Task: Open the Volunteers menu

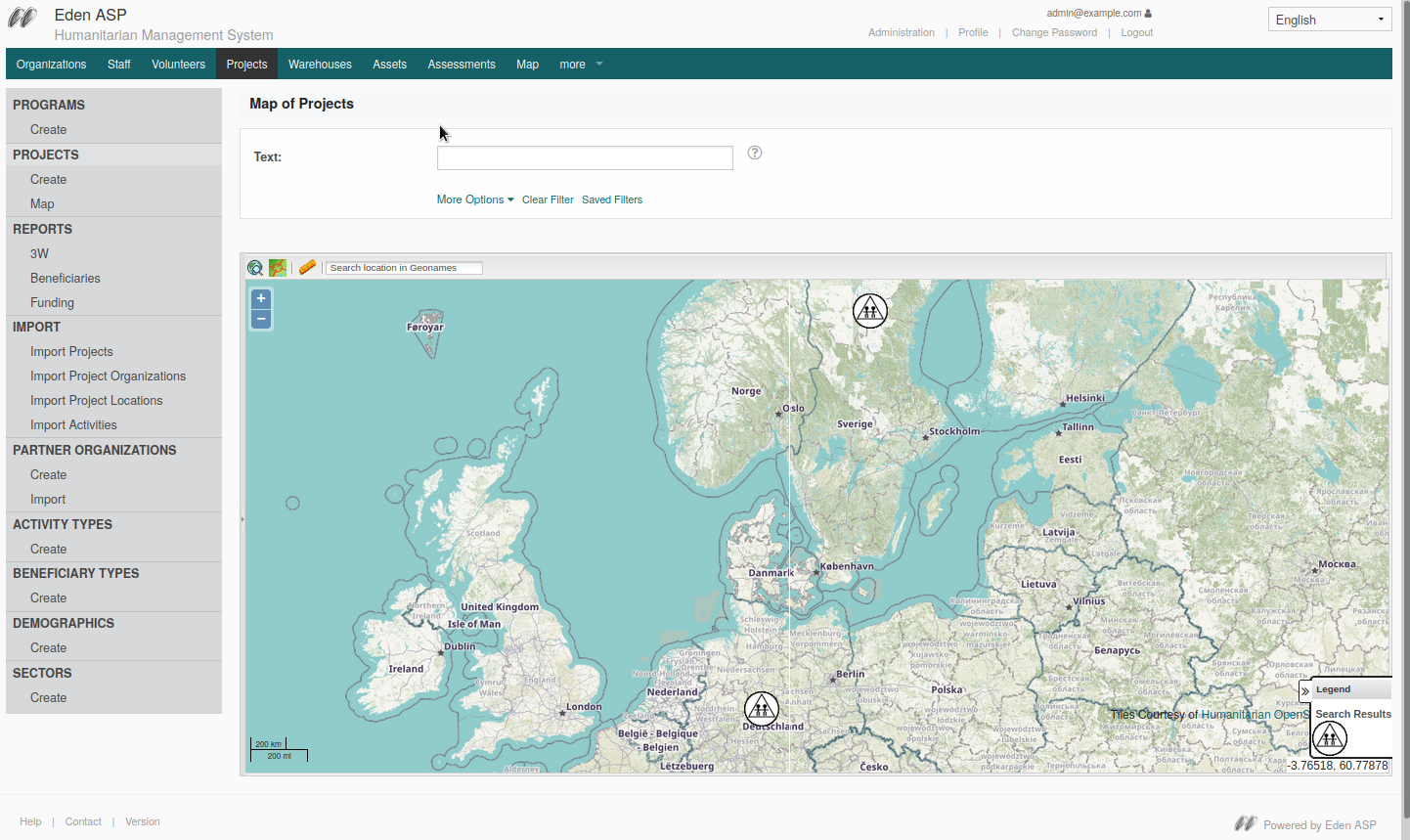Action: click(x=179, y=65)
